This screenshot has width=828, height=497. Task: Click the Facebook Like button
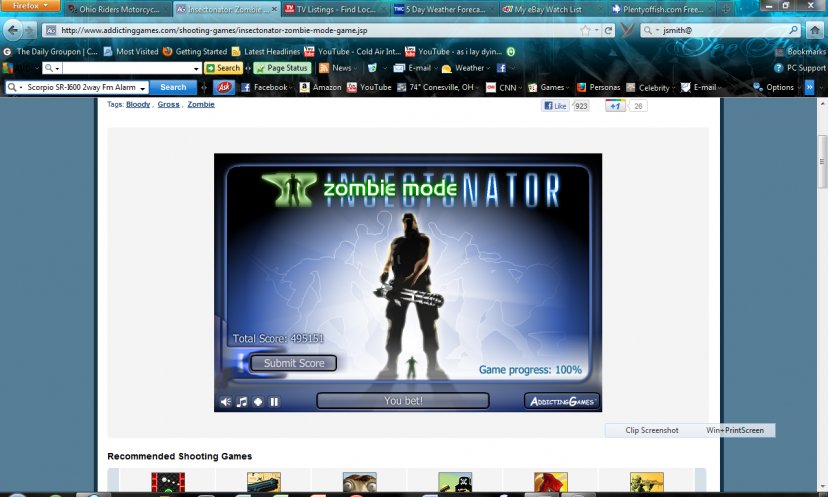(x=555, y=105)
